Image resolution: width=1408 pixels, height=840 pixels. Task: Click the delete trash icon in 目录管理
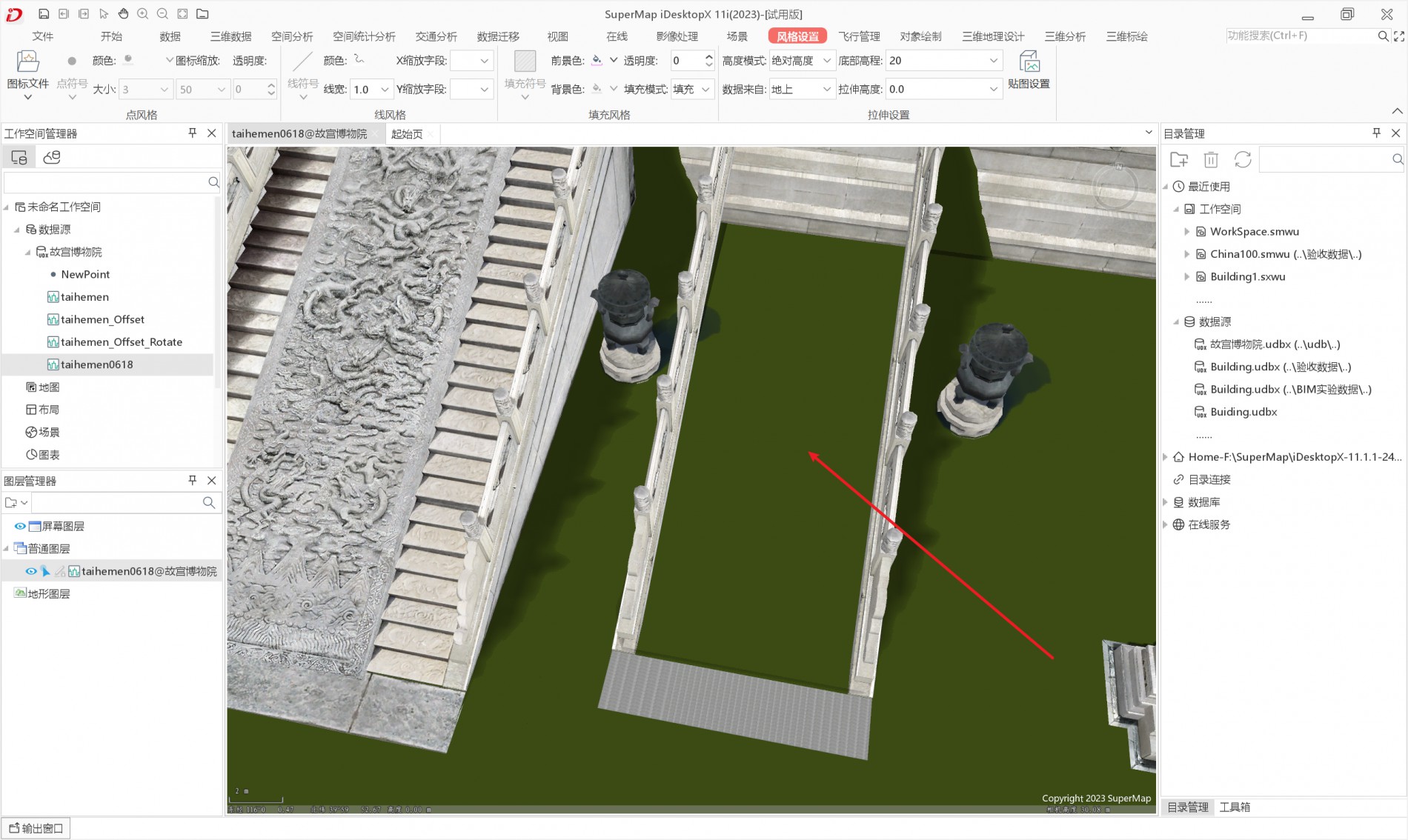click(x=1211, y=159)
